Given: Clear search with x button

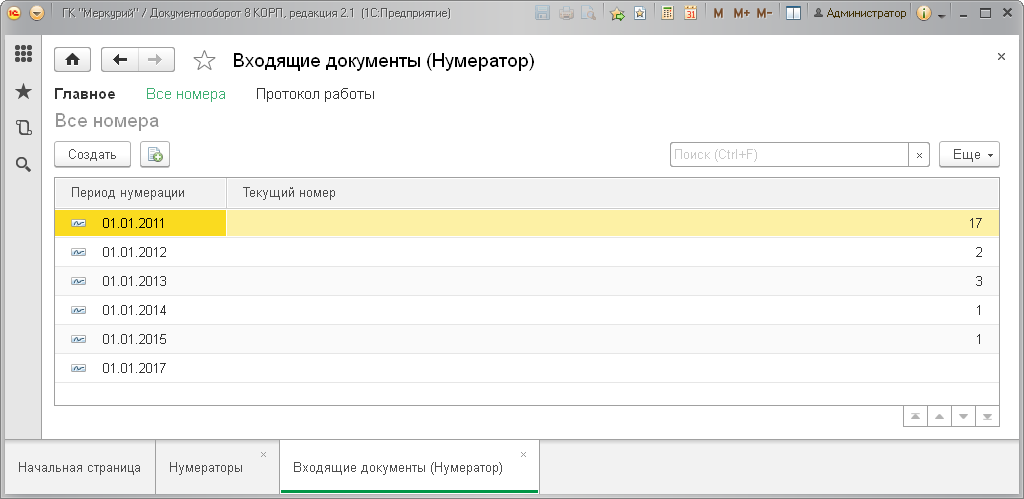Looking at the screenshot, I should (919, 155).
